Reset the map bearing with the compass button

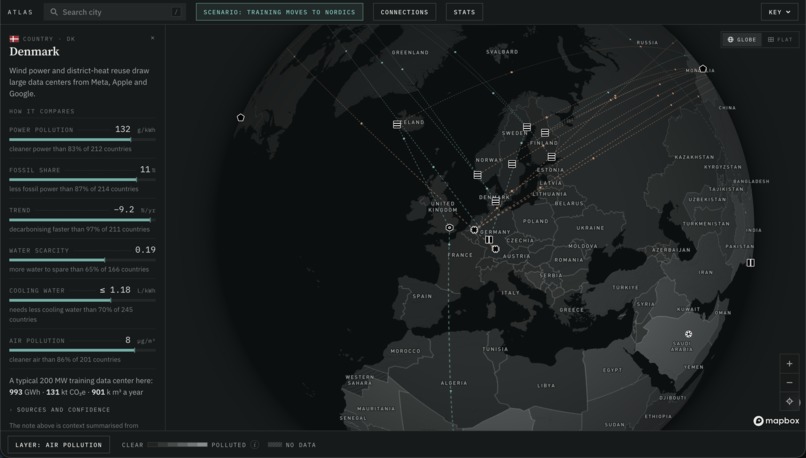click(790, 401)
